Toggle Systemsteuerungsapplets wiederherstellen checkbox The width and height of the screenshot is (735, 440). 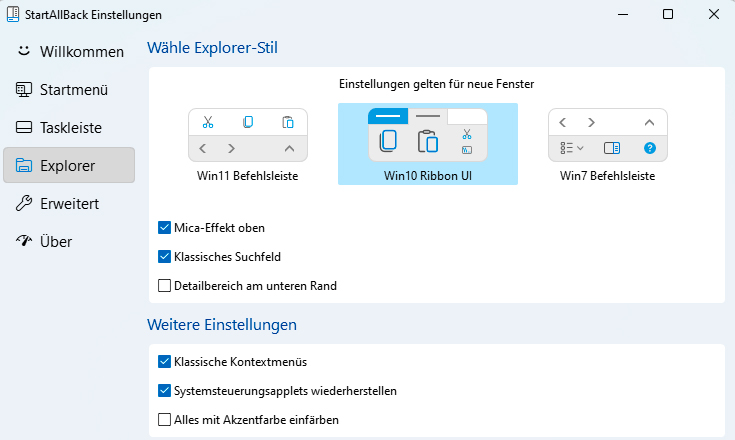(x=164, y=391)
